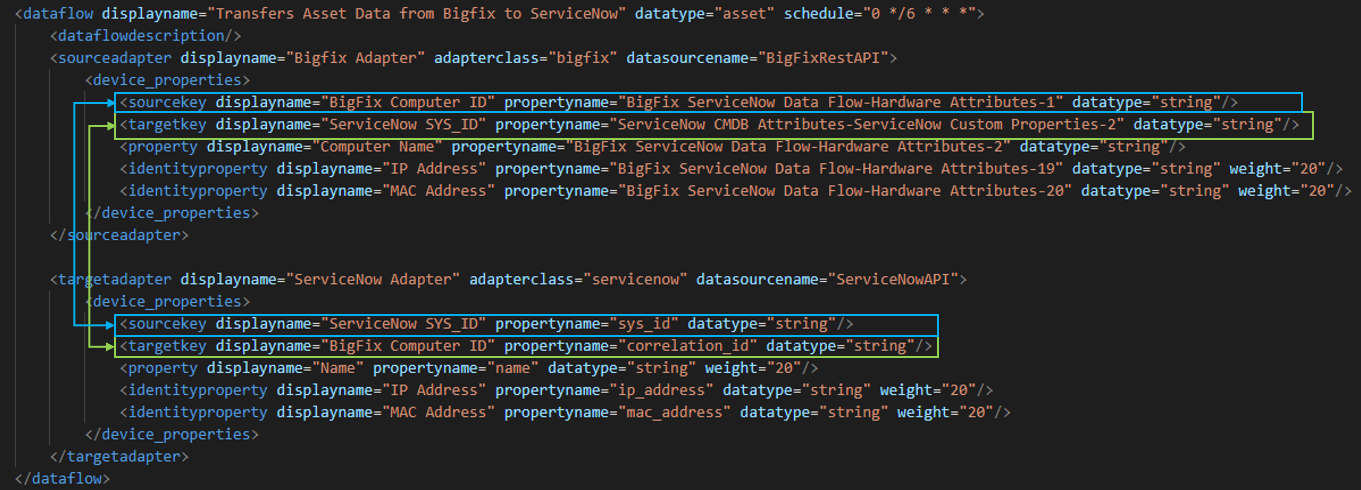The height and width of the screenshot is (490, 1361).
Task: Click the closing targetadapter tag
Action: coord(119,456)
